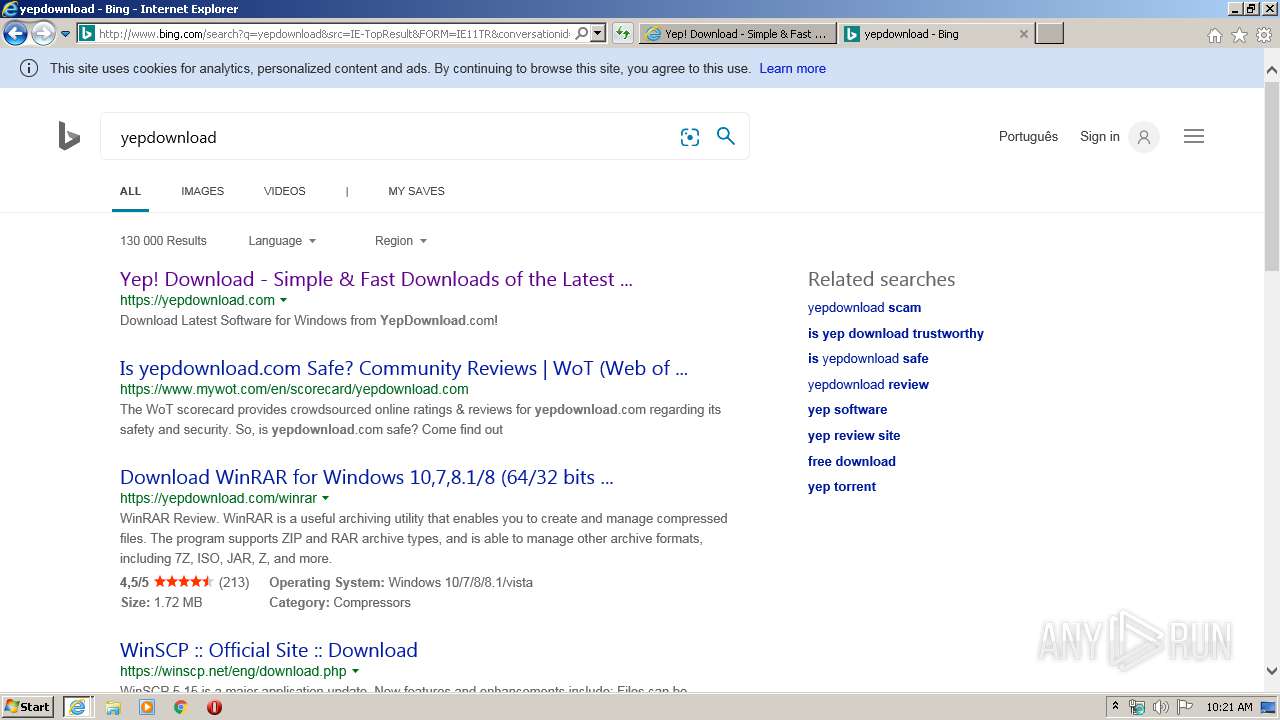Switch to the Yep! Download browser tab

click(737, 33)
